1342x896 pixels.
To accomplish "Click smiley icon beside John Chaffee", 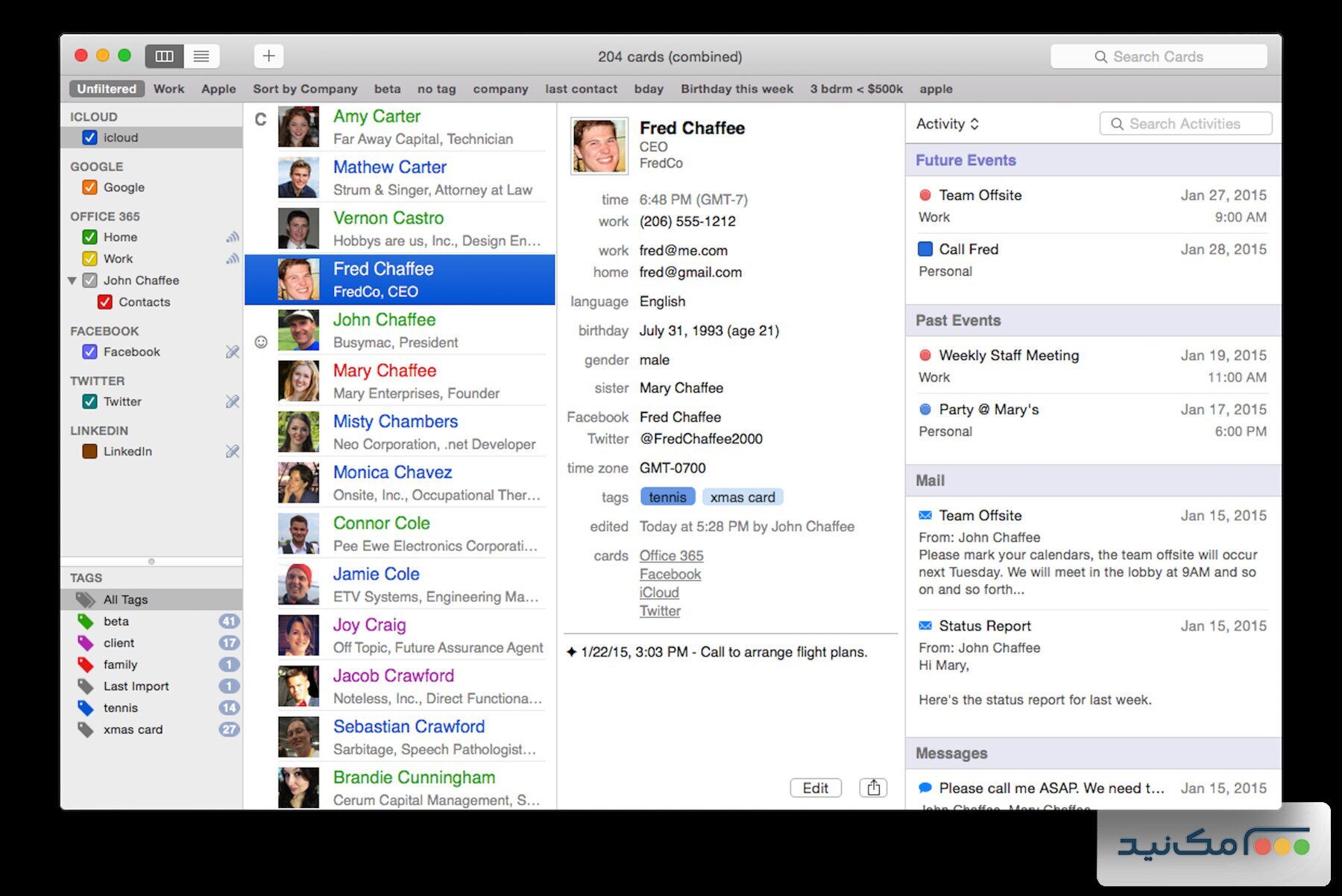I will (x=261, y=342).
